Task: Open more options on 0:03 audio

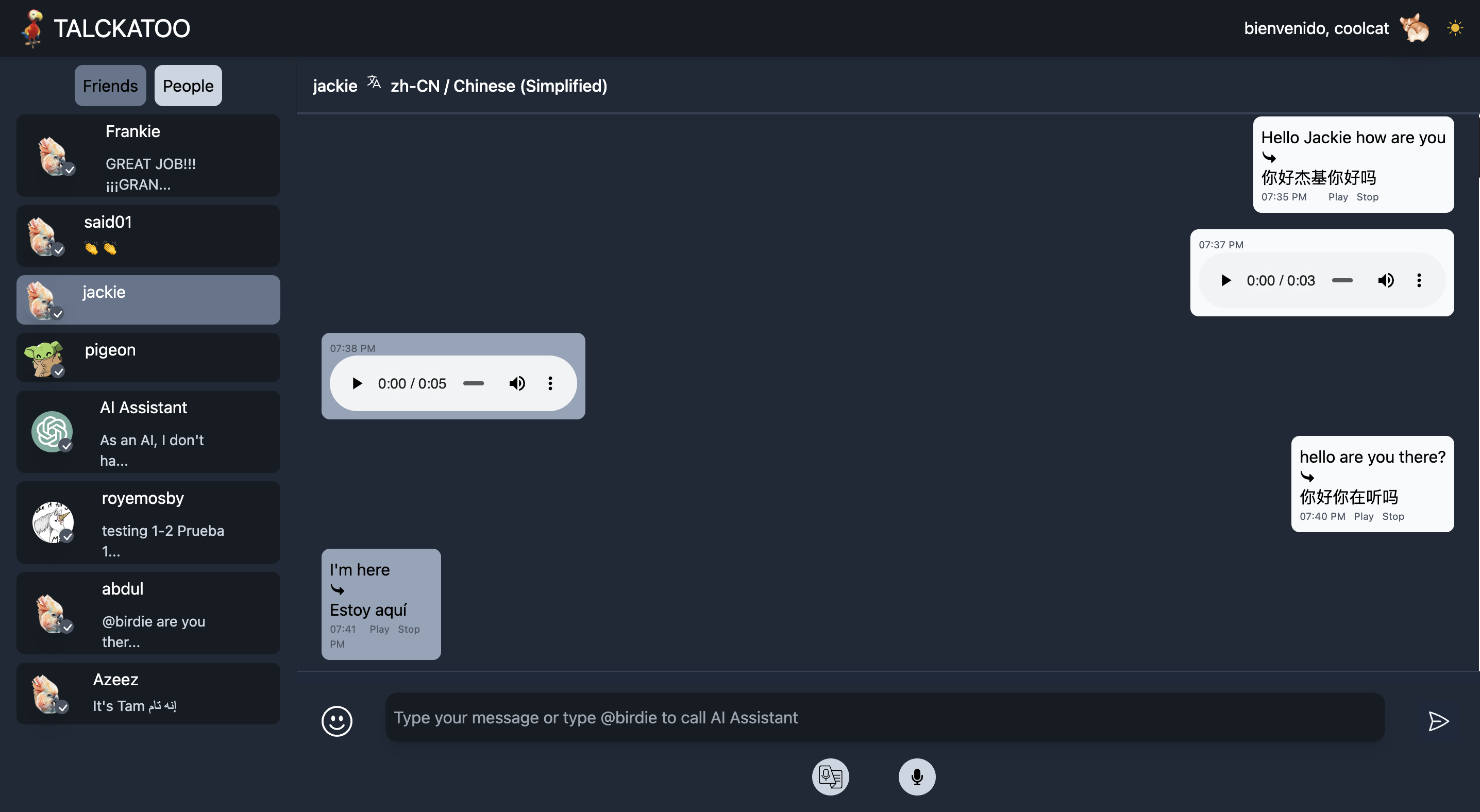Action: click(1419, 280)
